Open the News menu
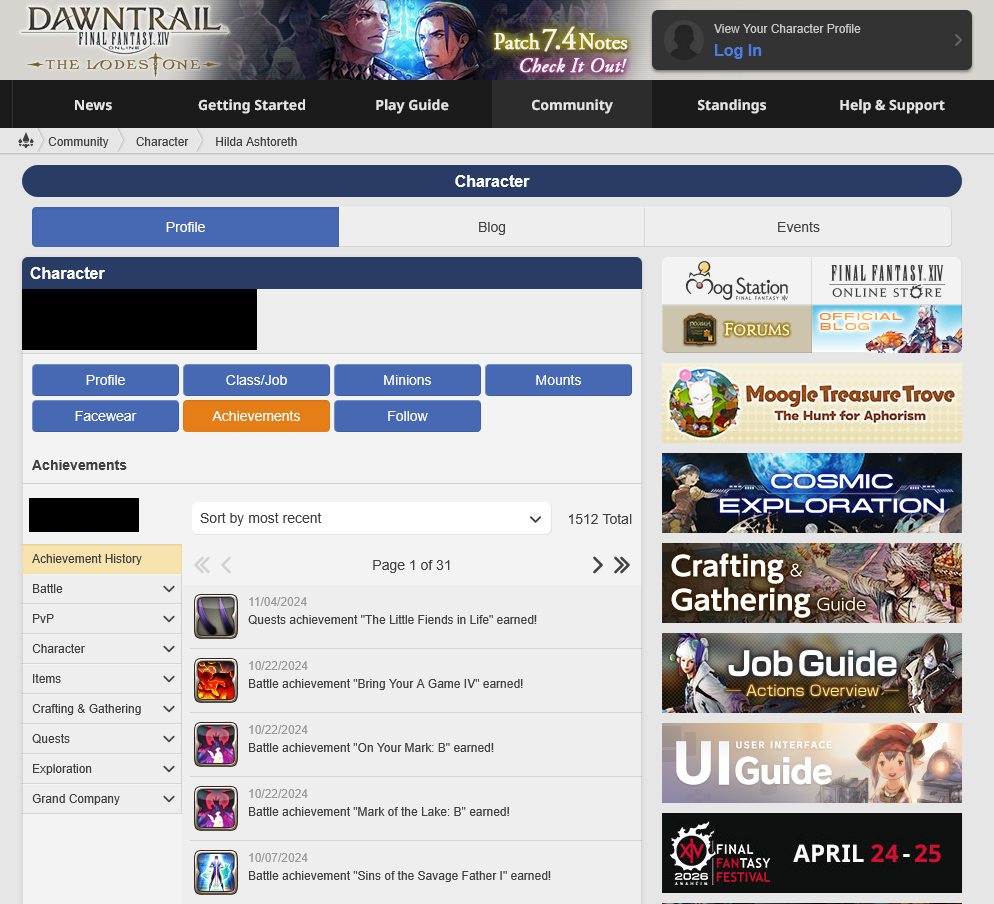 (93, 105)
